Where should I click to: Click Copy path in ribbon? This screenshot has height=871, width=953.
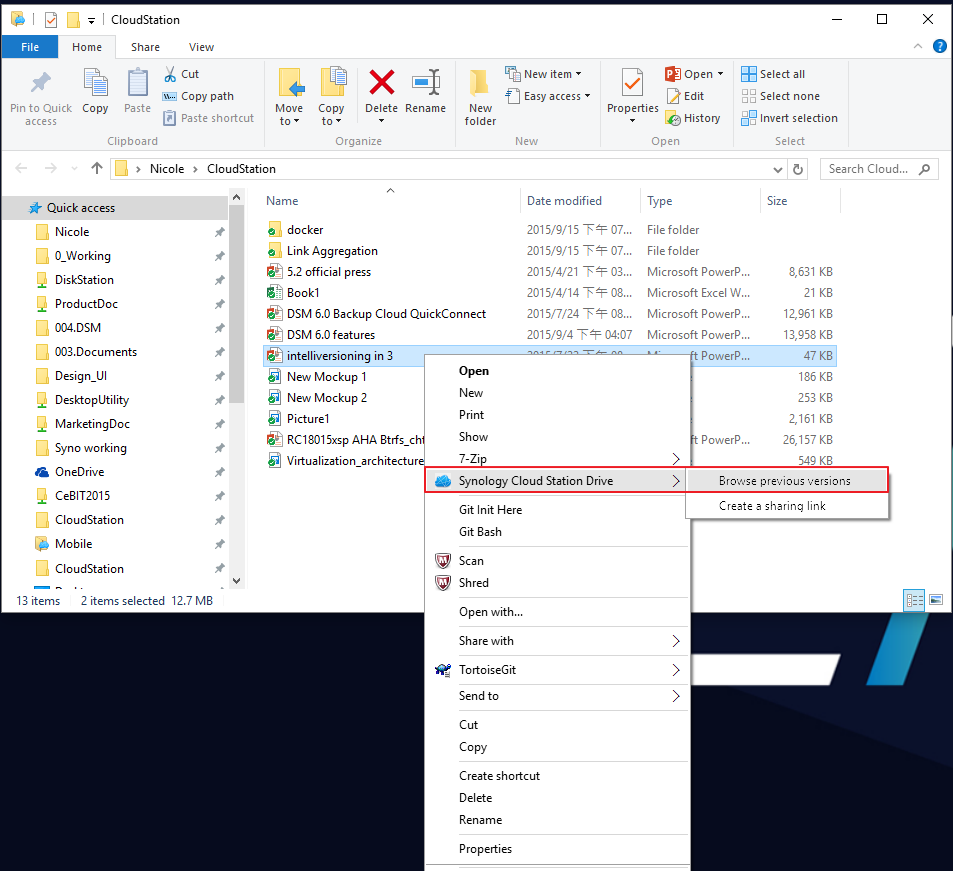198,96
